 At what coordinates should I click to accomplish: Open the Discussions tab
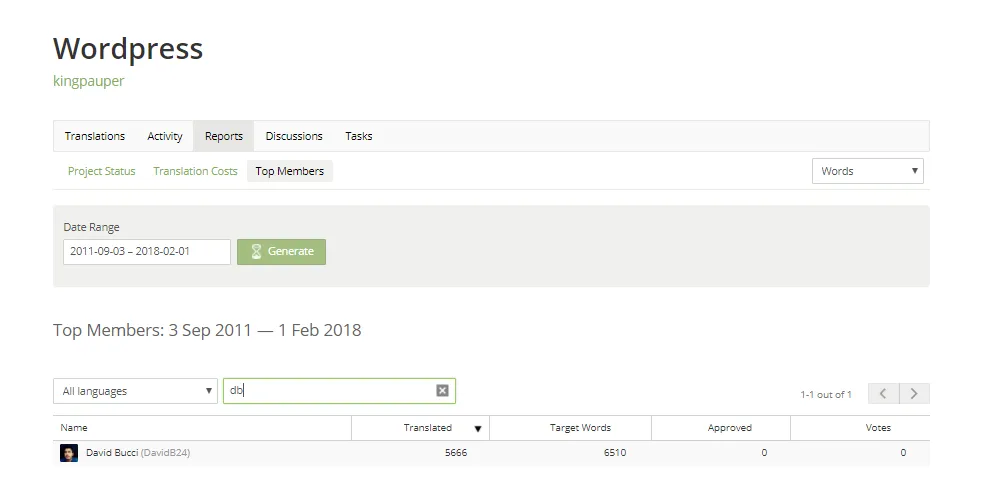(x=294, y=136)
